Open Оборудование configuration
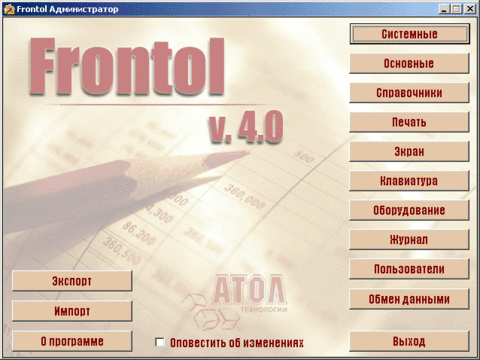Screen dimensions: 480x360 point(409,210)
